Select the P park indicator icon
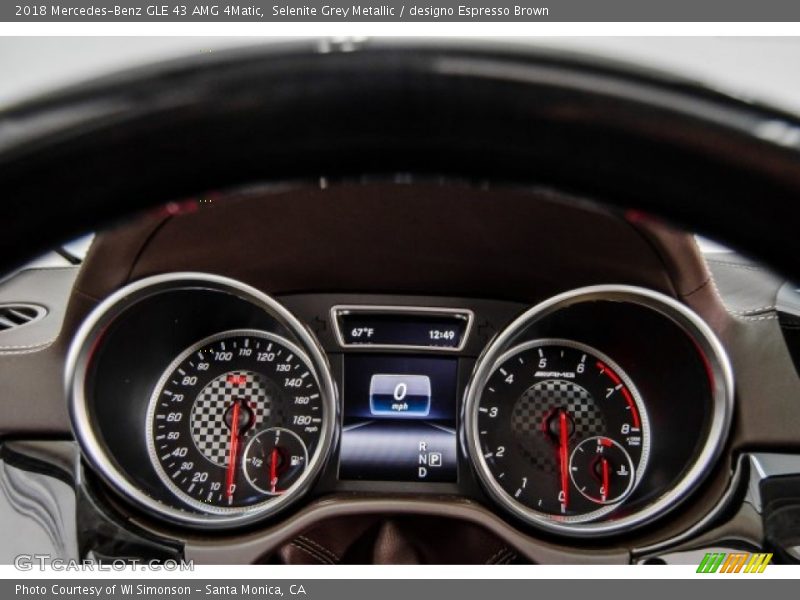This screenshot has height=600, width=800. click(x=436, y=459)
